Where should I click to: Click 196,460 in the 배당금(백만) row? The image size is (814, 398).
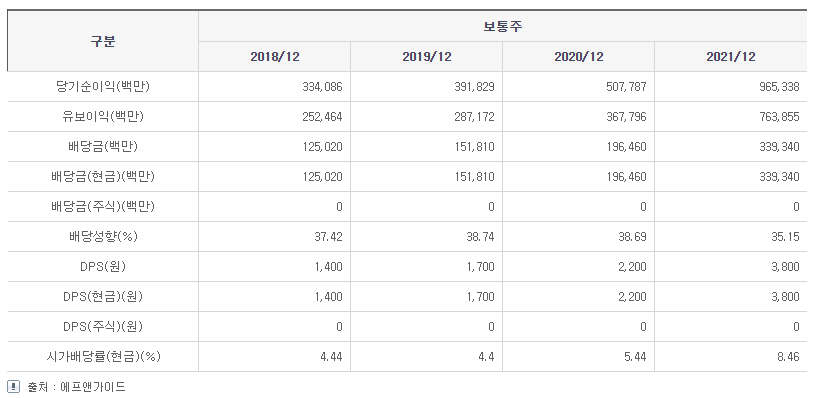point(627,147)
